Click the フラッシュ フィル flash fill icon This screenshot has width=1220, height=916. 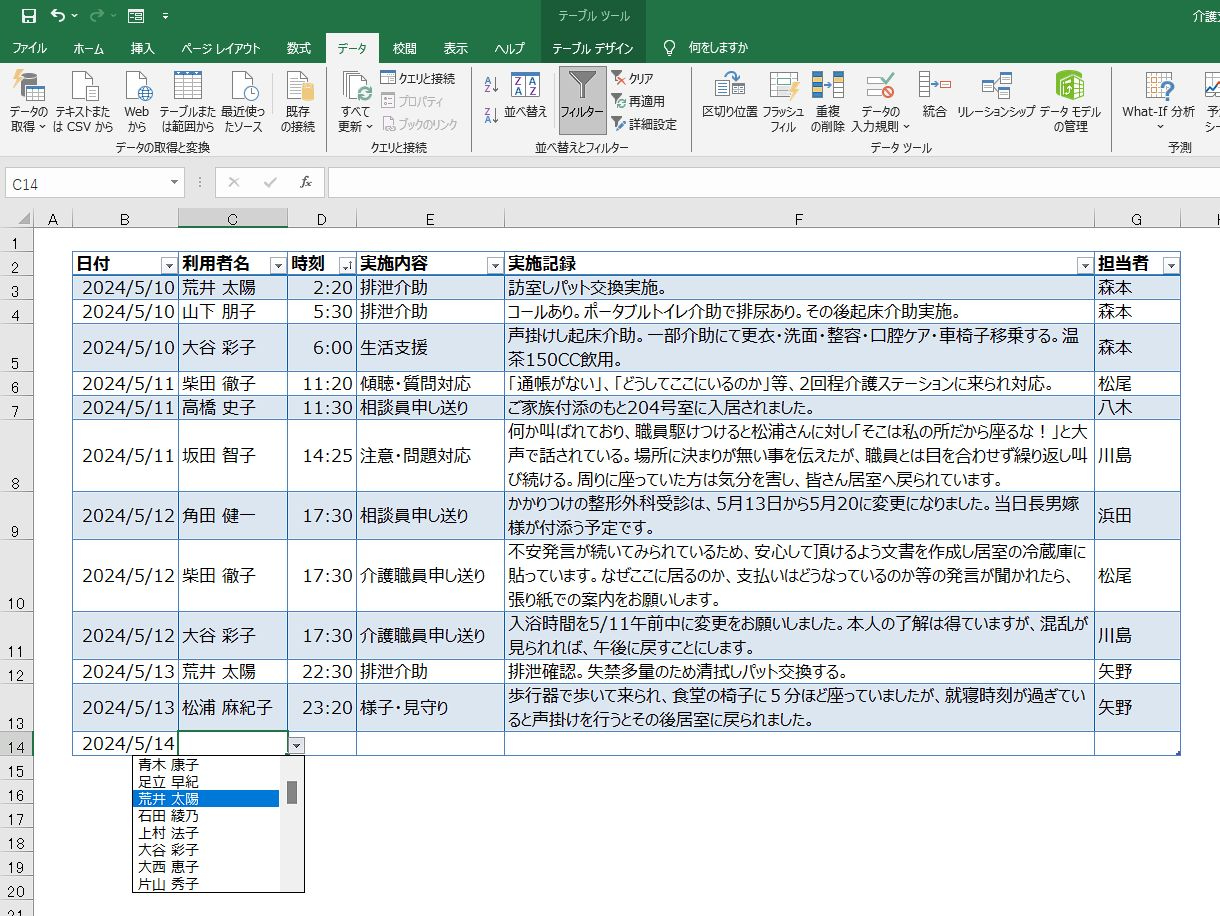click(x=783, y=101)
